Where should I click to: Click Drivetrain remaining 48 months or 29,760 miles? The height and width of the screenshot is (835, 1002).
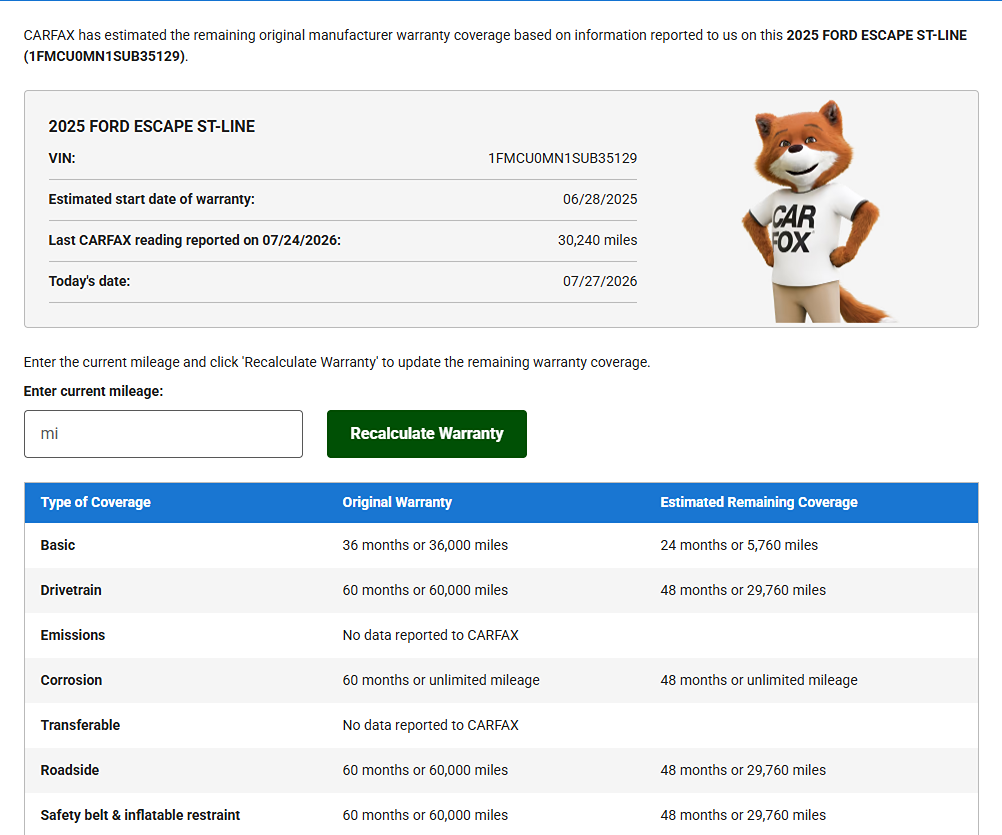coord(743,590)
